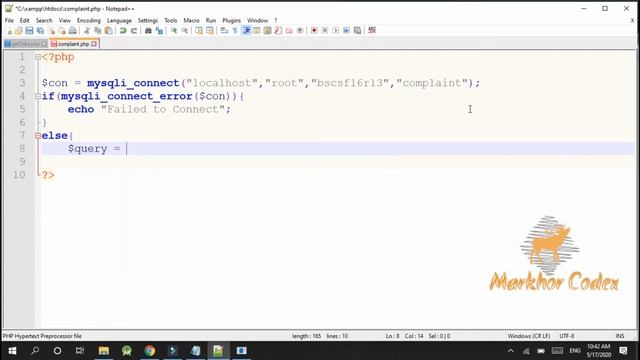Collapse the else block fold marker
Image resolution: width=640 pixels, height=360 pixels.
(x=38, y=136)
